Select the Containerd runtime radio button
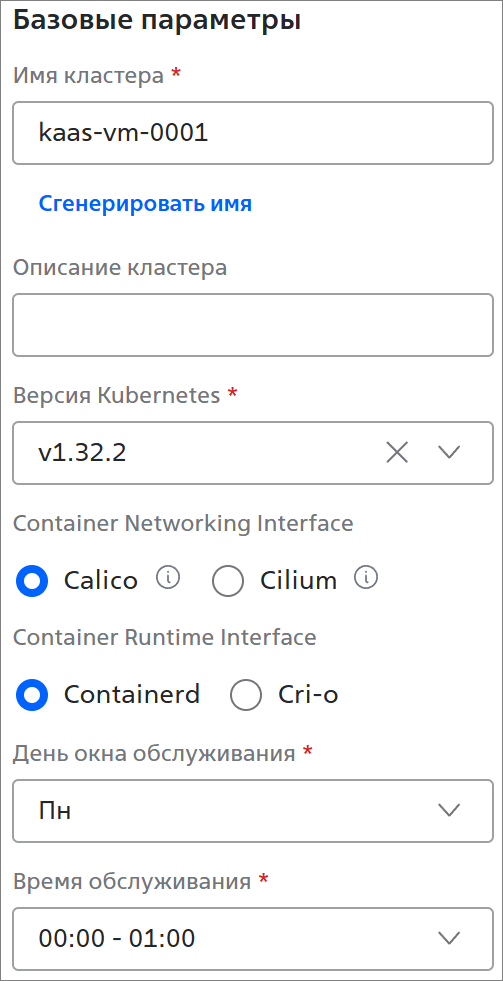 [32, 694]
